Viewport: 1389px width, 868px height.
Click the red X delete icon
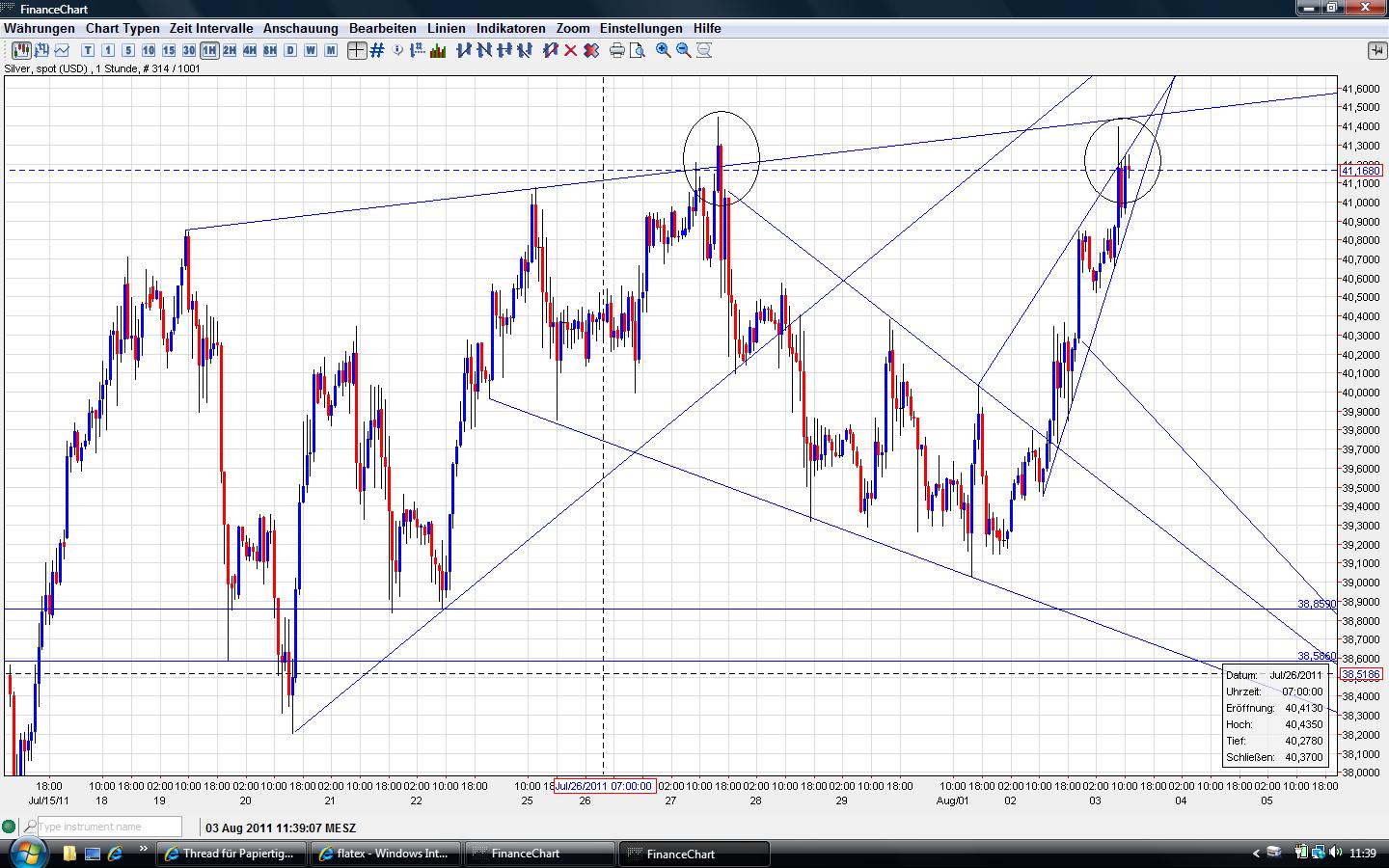[570, 50]
